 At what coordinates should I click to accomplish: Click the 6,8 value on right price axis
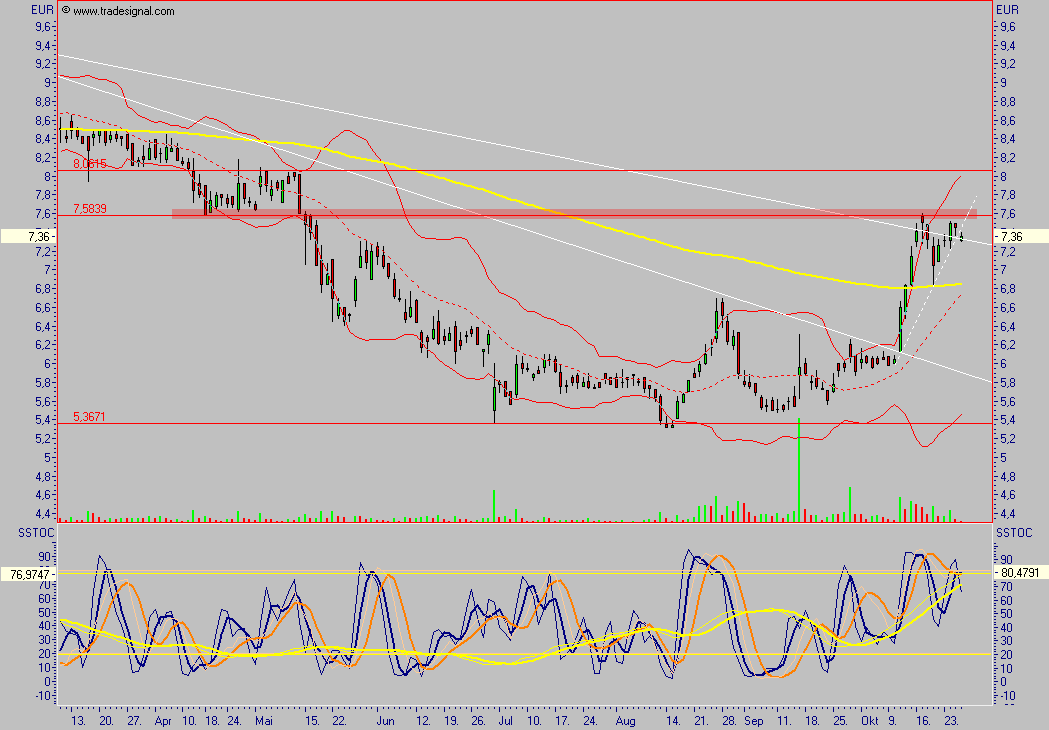(x=1008, y=289)
